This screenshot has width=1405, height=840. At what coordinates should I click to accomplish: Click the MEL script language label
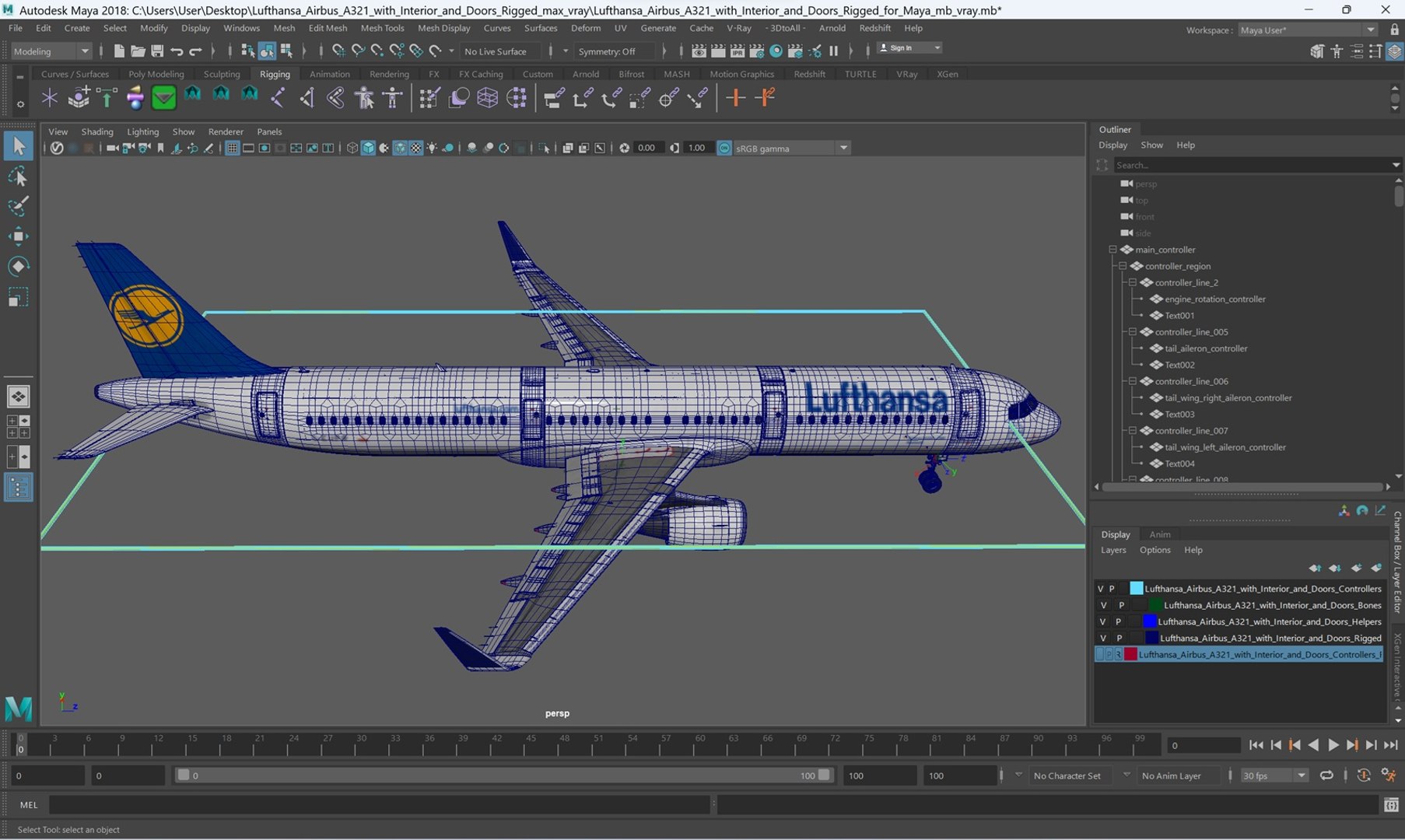28,805
